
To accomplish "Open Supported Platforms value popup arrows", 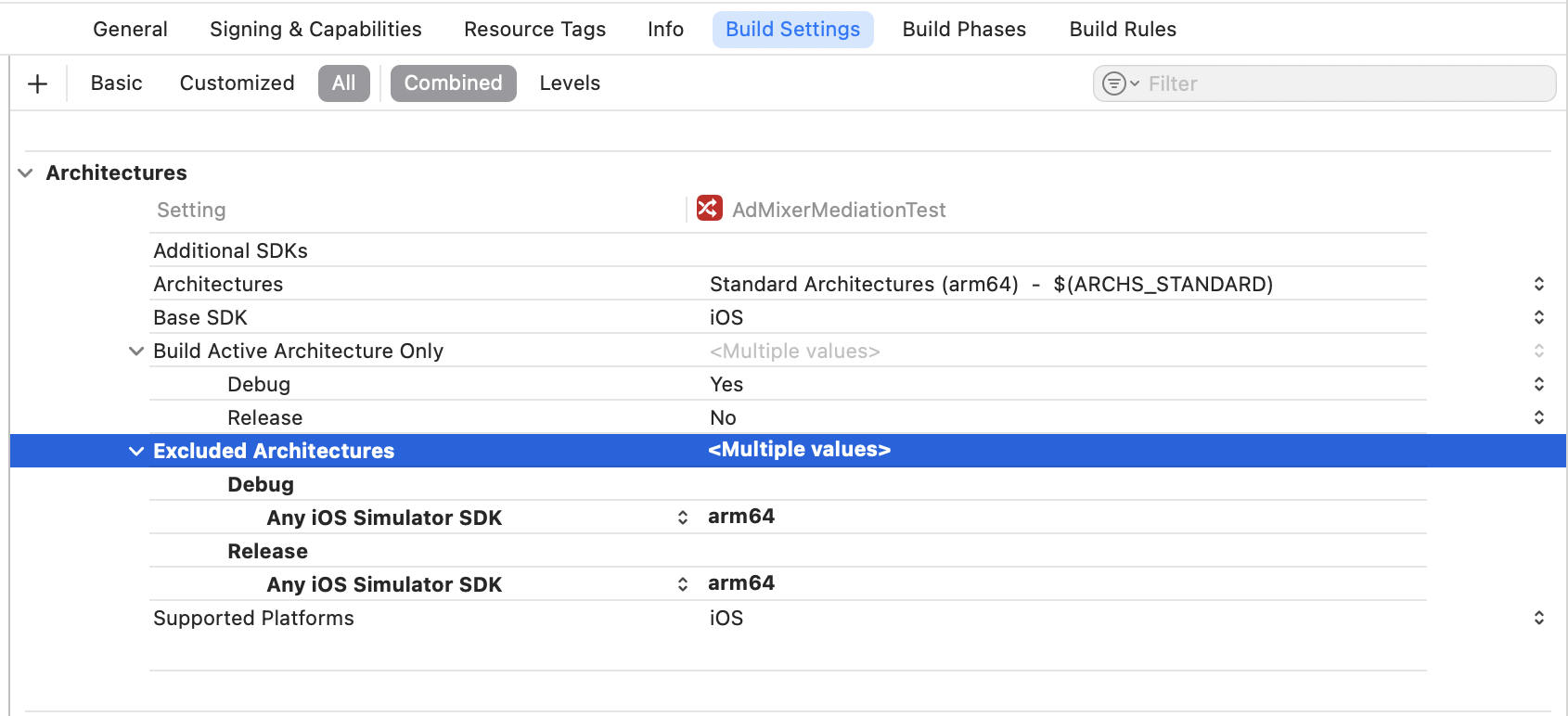I will [x=1538, y=618].
